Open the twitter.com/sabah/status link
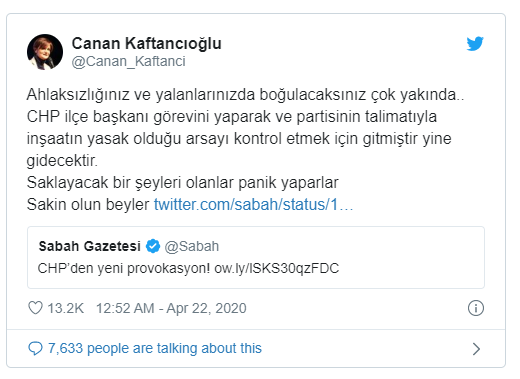Screen dimensions: 520x379 pyautogui.click(x=253, y=204)
